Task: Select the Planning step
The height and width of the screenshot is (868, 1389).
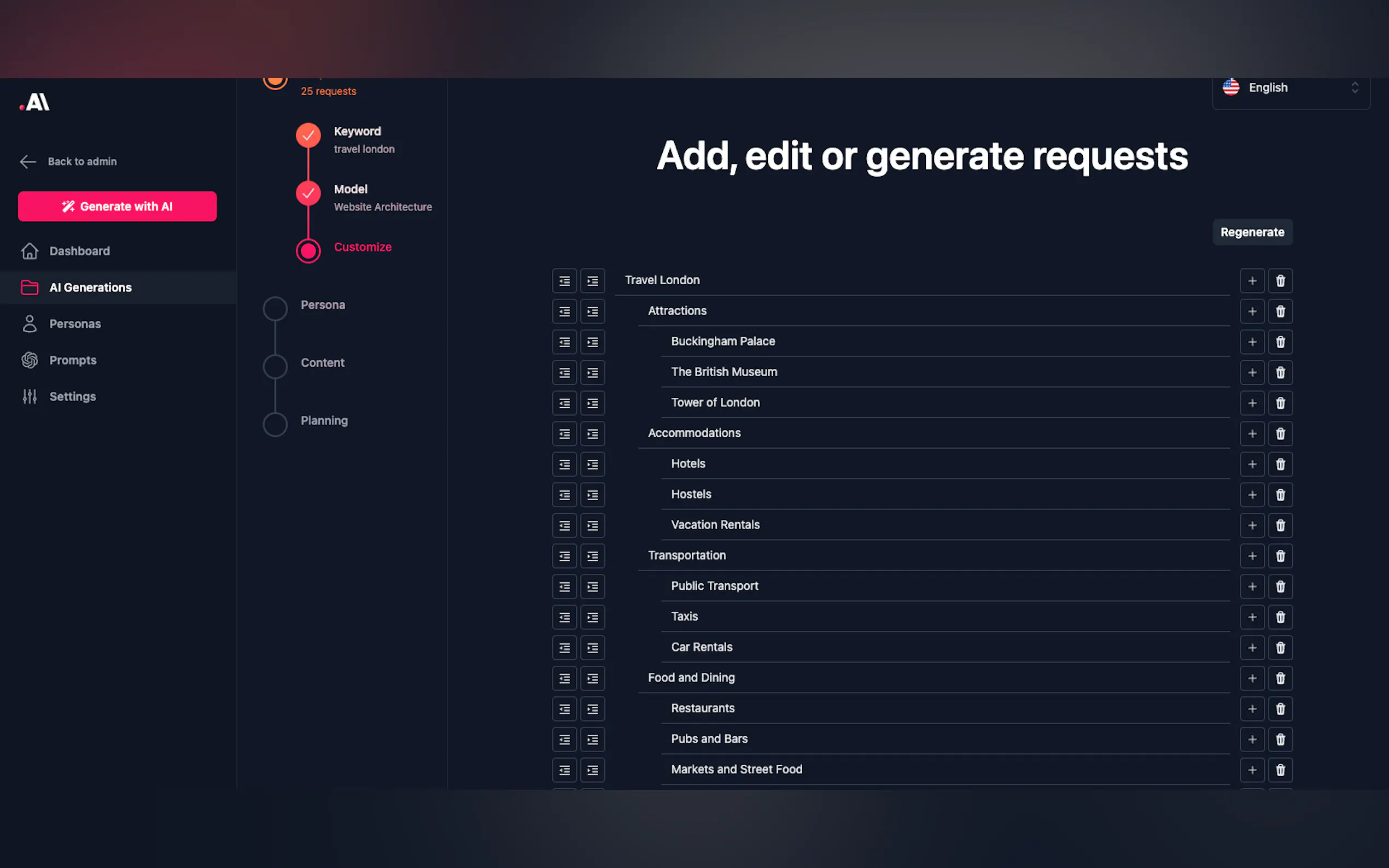Action: (x=324, y=421)
